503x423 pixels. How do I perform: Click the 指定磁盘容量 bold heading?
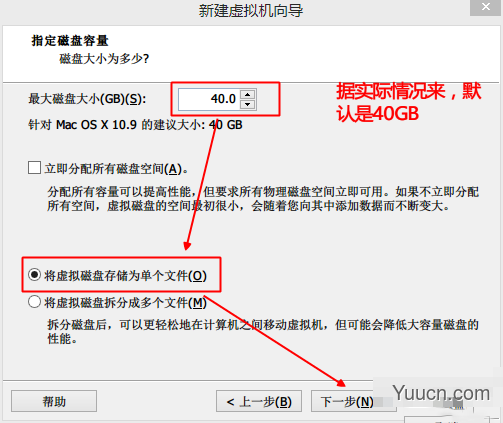(x=70, y=41)
